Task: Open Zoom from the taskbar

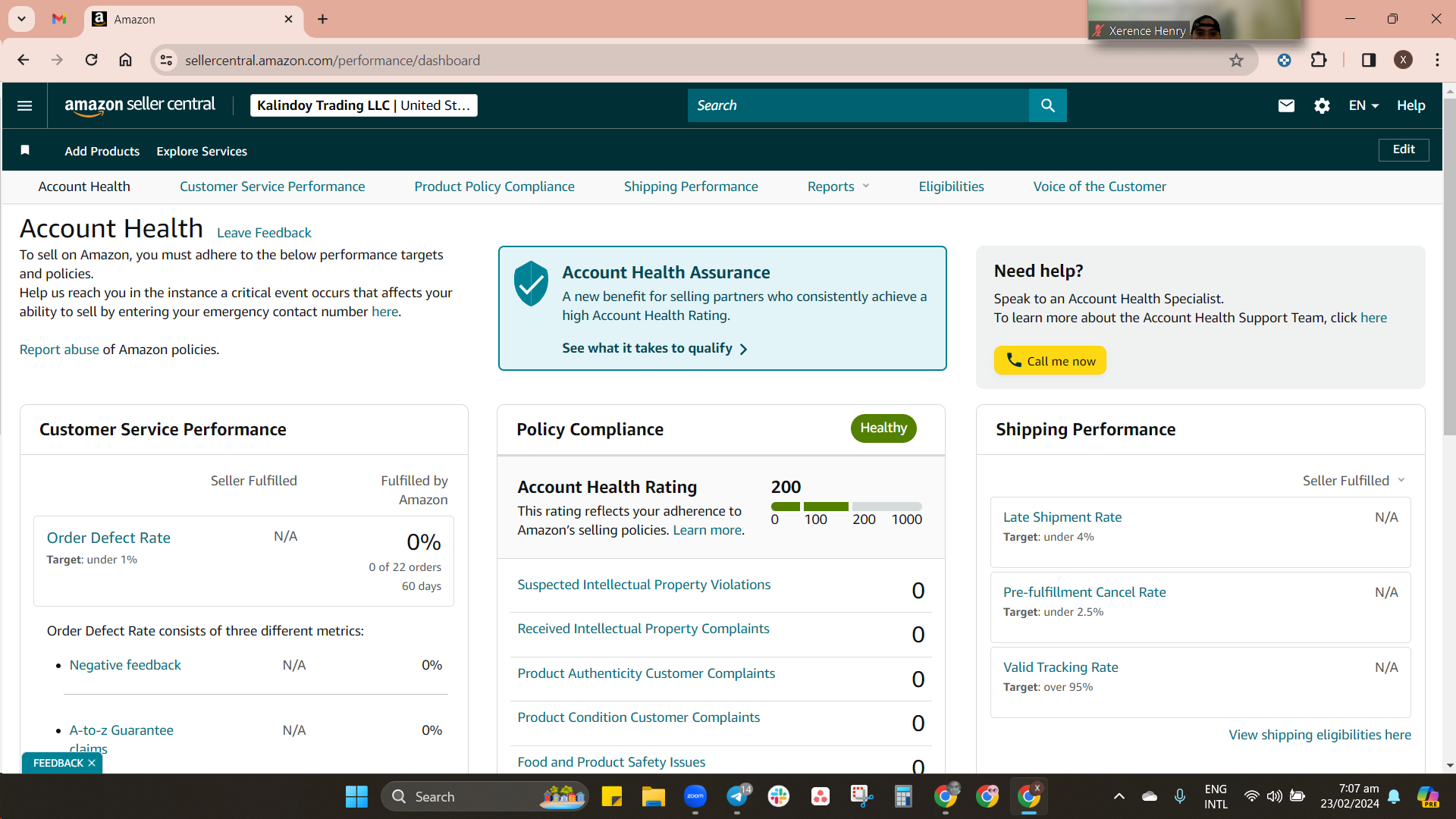Action: 695,796
